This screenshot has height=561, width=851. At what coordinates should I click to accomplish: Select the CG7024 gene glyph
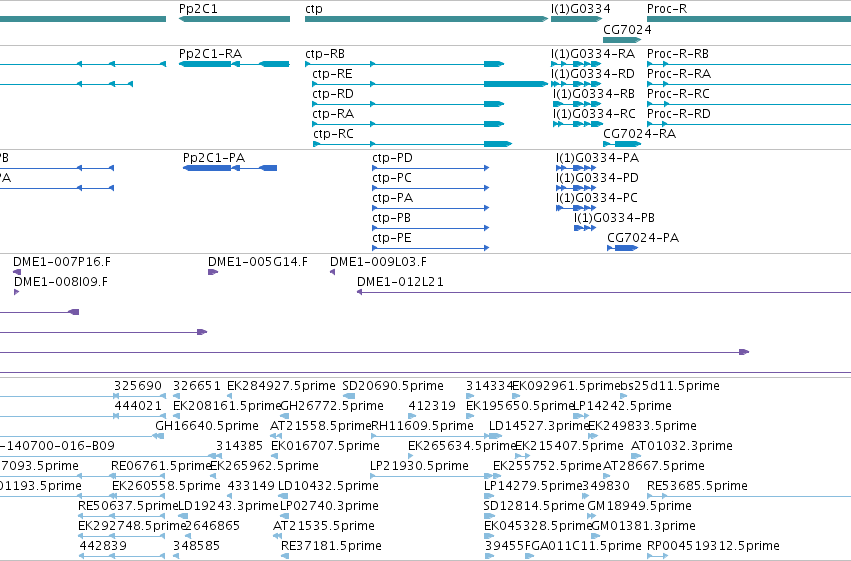click(622, 40)
